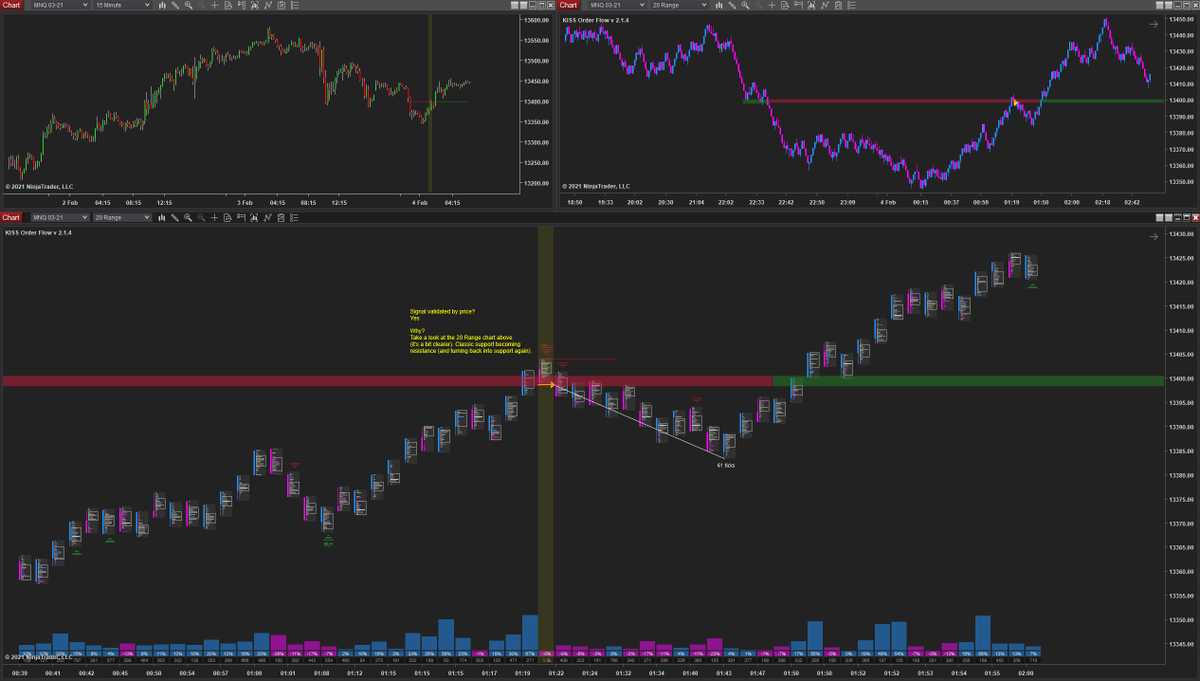Open the chart style icon in top-right Range chart
This screenshot has width=1200, height=681.
(x=719, y=5)
